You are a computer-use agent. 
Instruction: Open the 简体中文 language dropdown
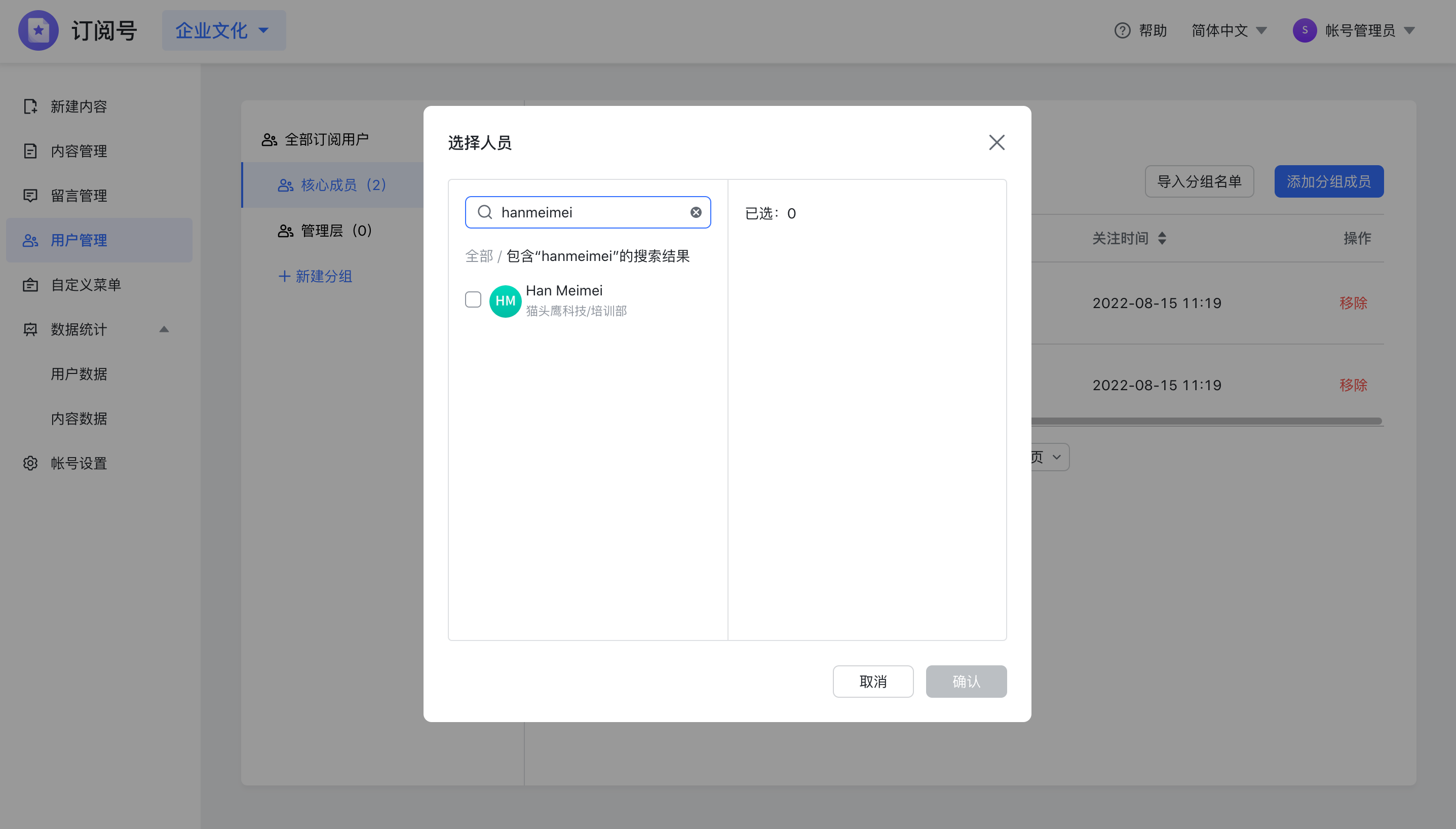pyautogui.click(x=1229, y=30)
